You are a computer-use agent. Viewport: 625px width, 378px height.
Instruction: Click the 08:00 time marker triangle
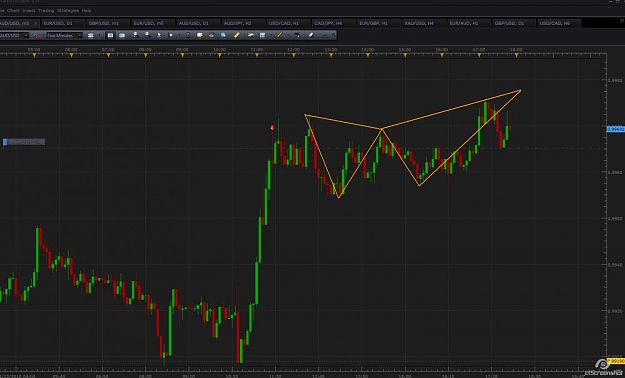145,55
